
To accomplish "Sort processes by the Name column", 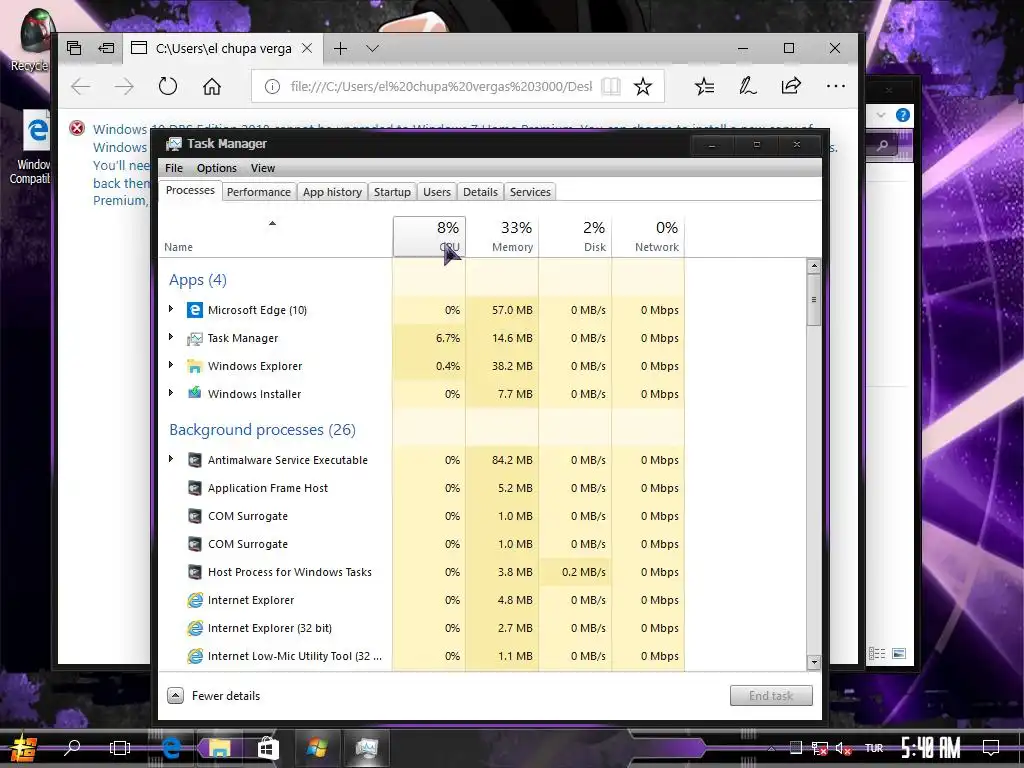I will pos(275,236).
